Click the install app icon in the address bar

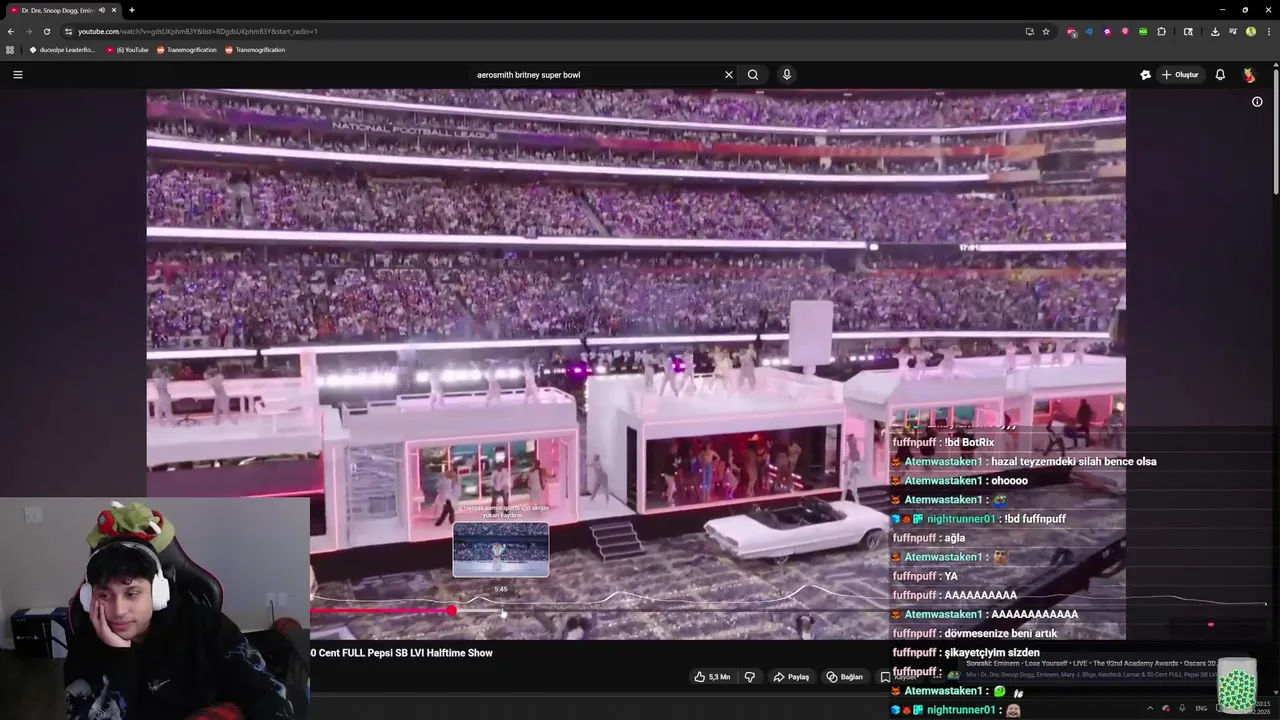pyautogui.click(x=1029, y=31)
